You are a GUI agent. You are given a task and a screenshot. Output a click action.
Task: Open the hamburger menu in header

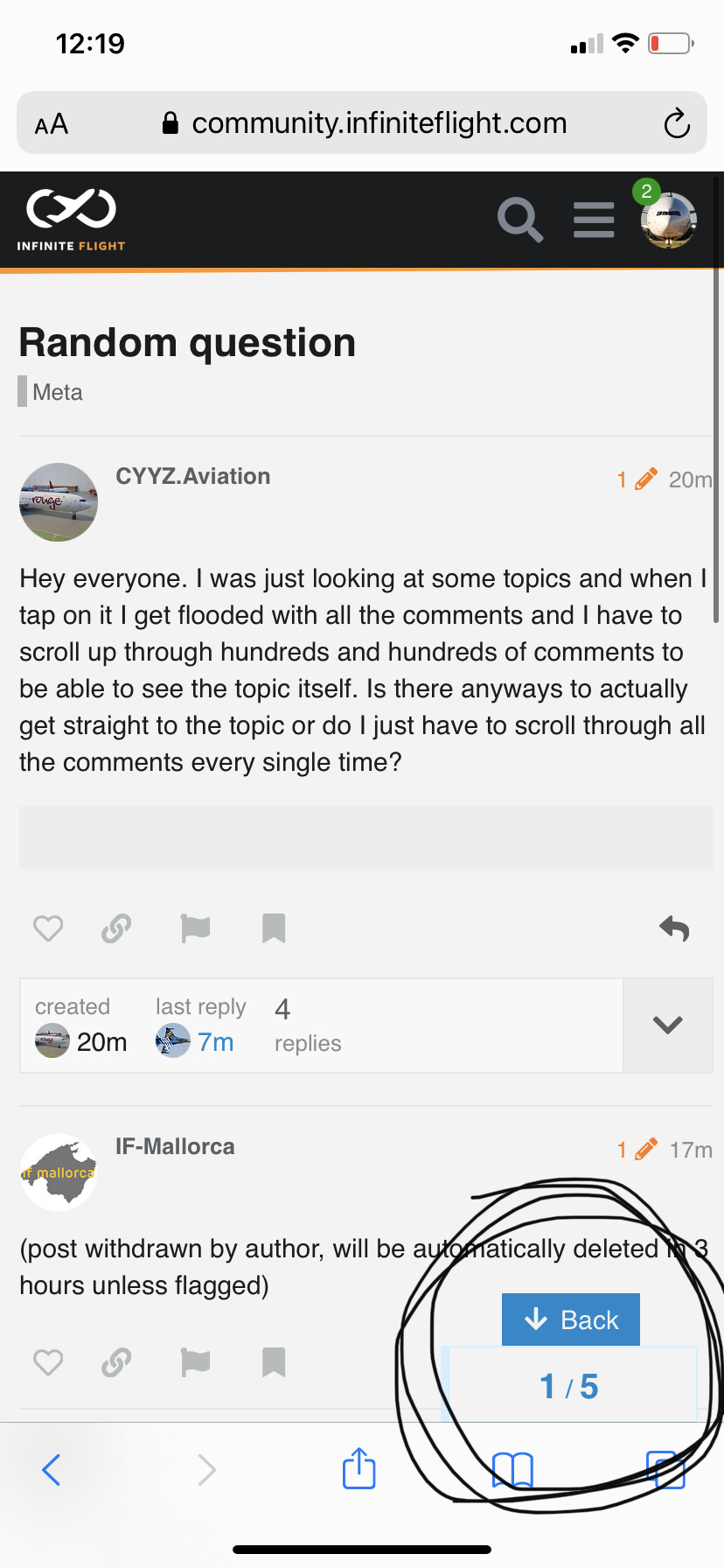[x=594, y=220]
